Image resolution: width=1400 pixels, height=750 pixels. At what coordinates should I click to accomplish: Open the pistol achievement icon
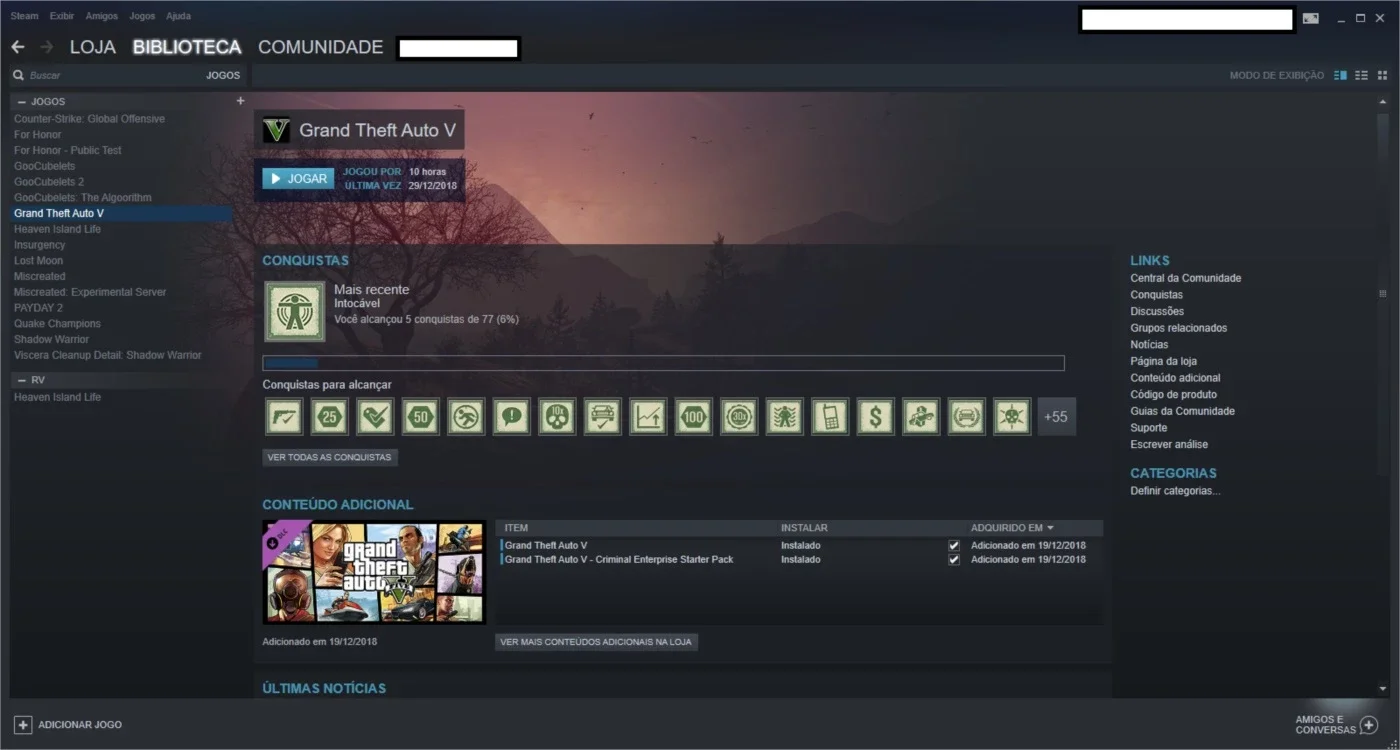(284, 417)
